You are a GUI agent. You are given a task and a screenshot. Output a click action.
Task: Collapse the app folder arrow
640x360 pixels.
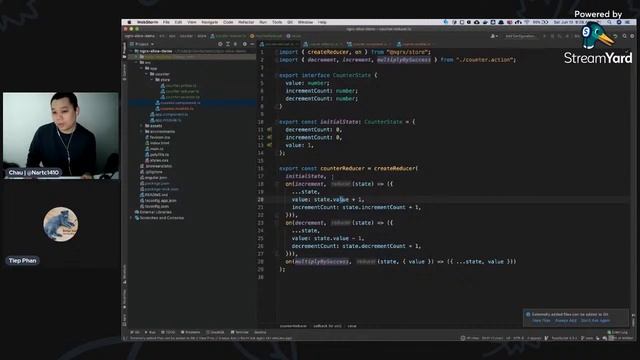[x=142, y=68]
